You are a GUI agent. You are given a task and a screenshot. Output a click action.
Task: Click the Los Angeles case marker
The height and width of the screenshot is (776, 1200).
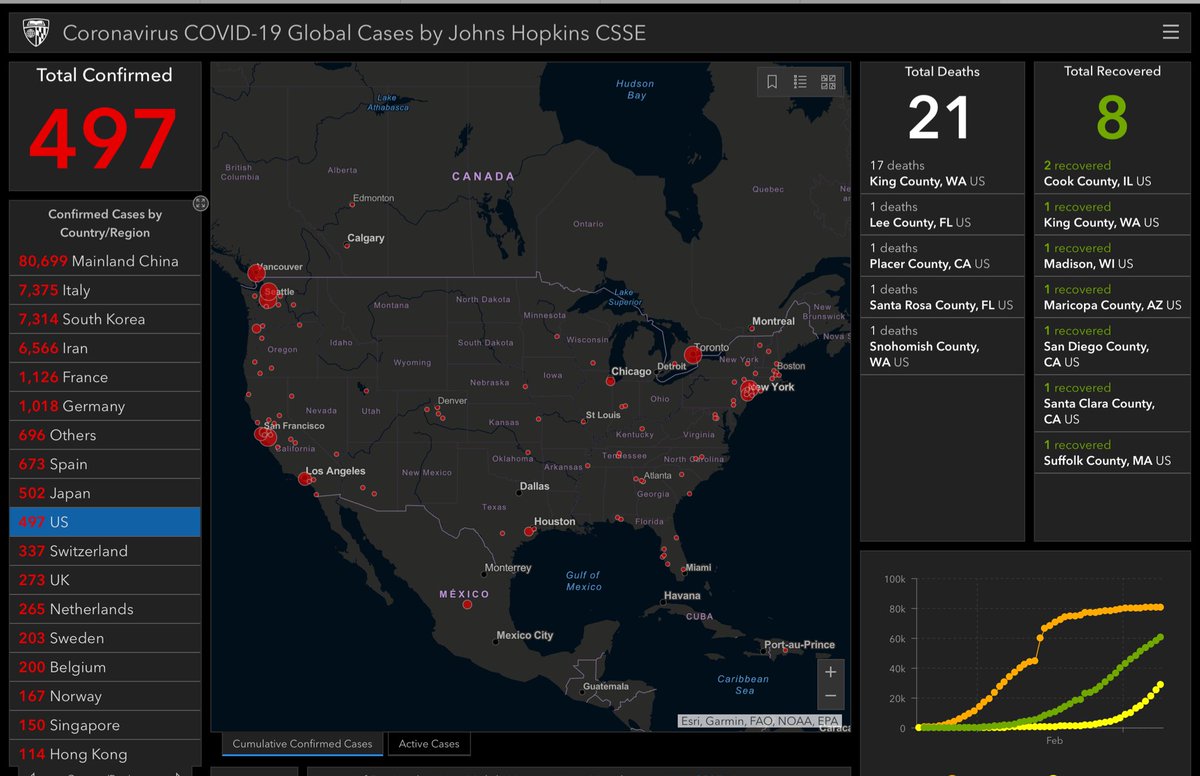(304, 479)
